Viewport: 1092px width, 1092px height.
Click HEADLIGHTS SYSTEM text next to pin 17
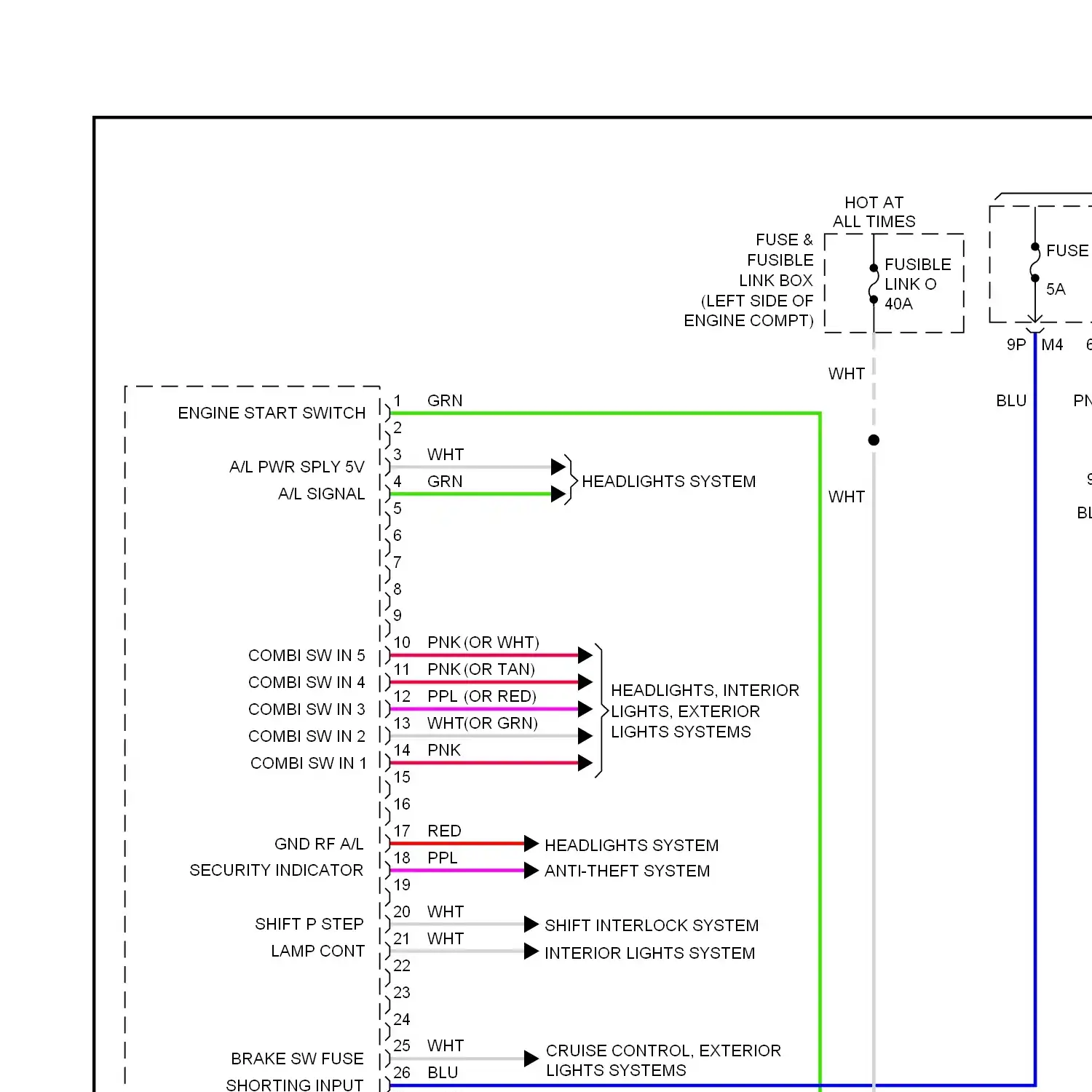coord(631,846)
